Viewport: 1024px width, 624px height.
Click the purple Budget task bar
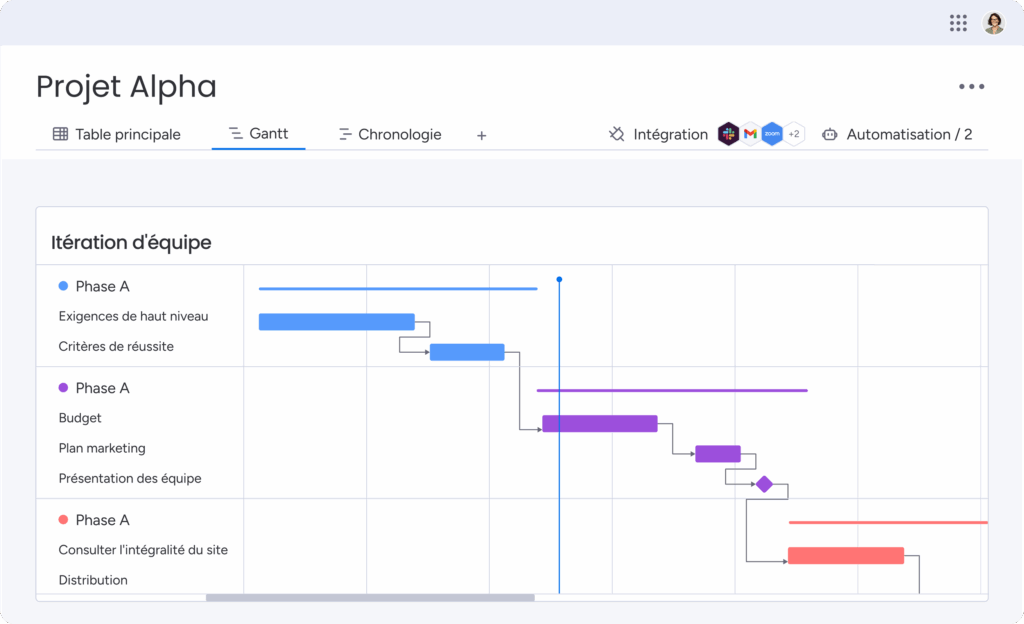coord(600,424)
